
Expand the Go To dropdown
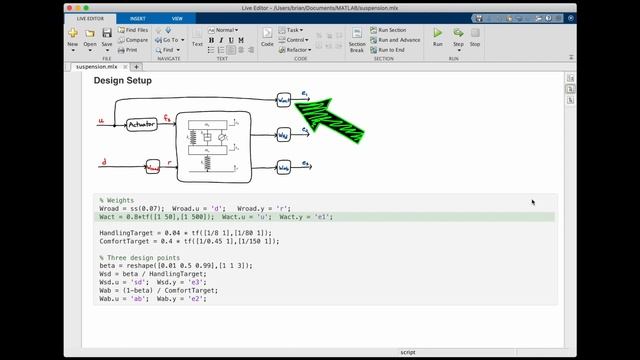pyautogui.click(x=182, y=40)
